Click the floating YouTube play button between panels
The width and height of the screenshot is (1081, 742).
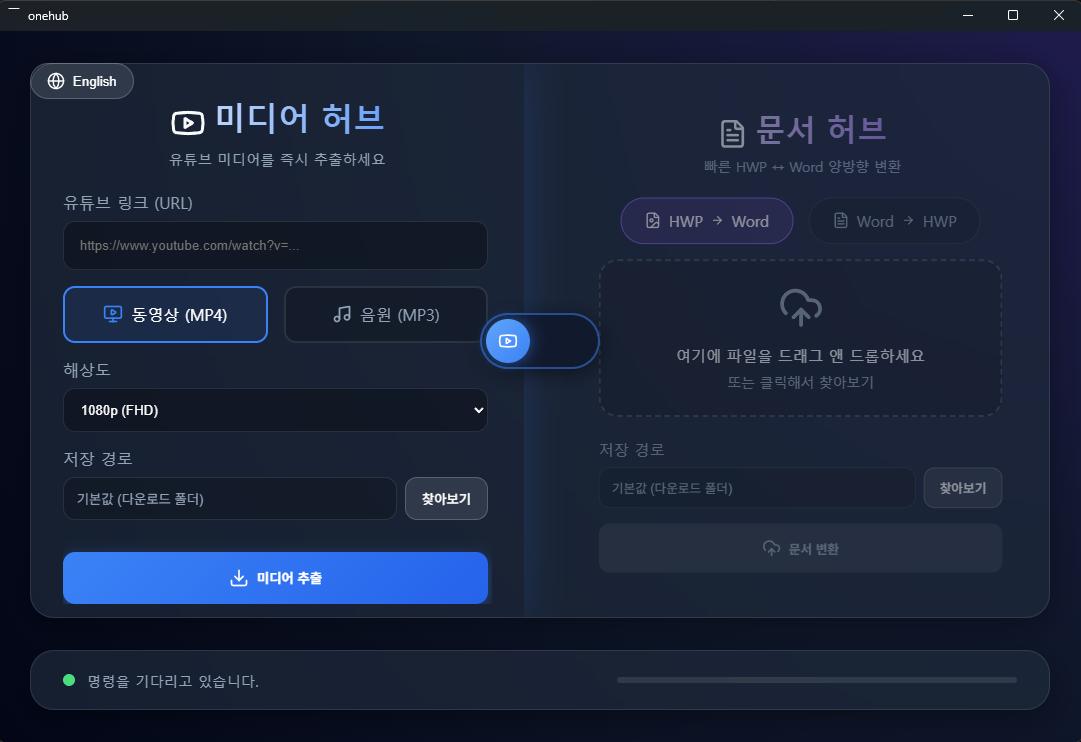(508, 341)
